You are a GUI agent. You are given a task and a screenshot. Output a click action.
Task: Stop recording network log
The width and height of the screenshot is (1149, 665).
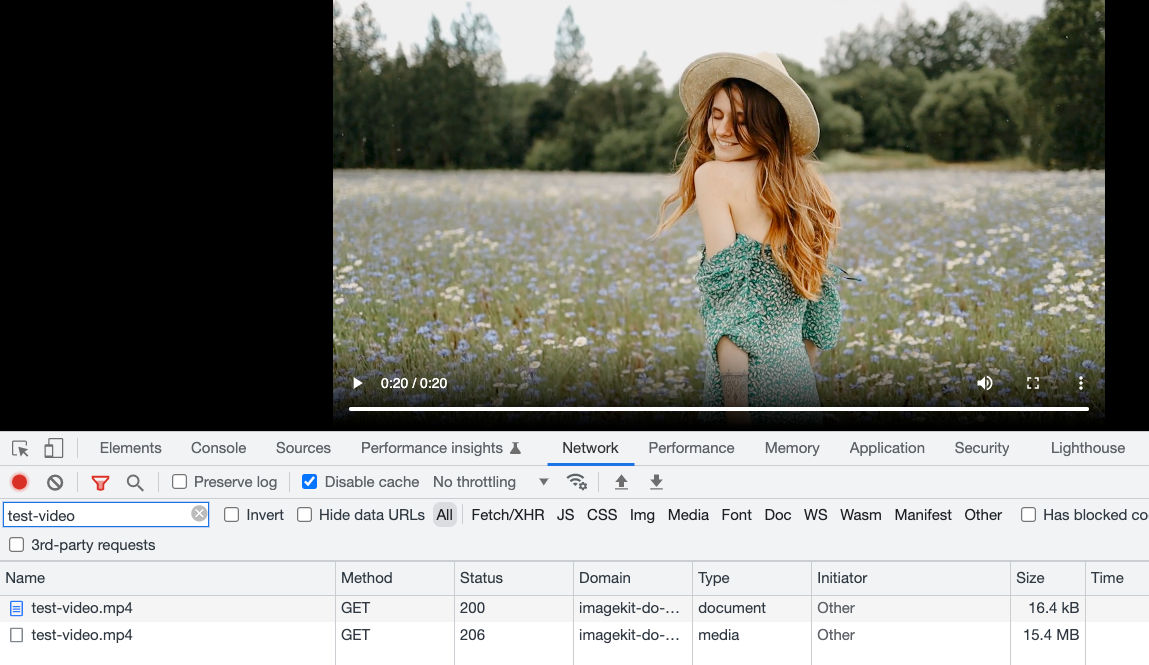coord(19,482)
